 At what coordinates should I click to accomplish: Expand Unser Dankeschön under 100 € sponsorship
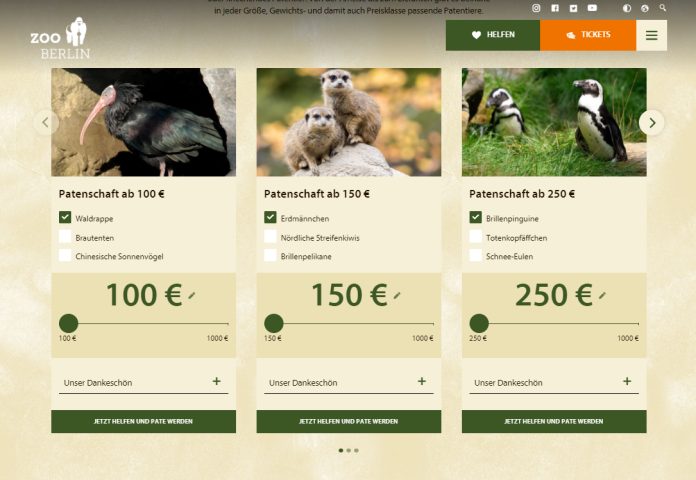pyautogui.click(x=143, y=382)
